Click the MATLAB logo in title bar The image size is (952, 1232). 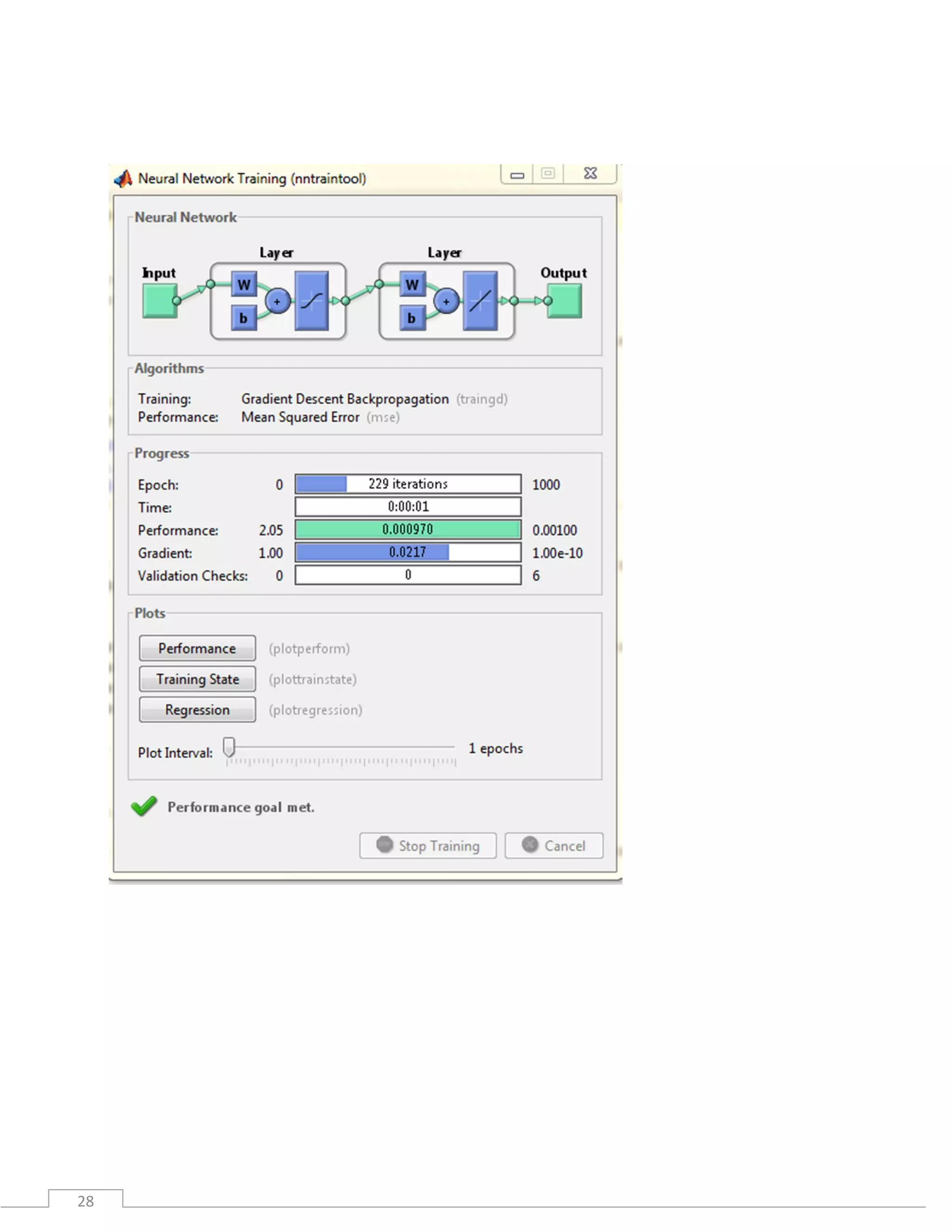(x=124, y=179)
